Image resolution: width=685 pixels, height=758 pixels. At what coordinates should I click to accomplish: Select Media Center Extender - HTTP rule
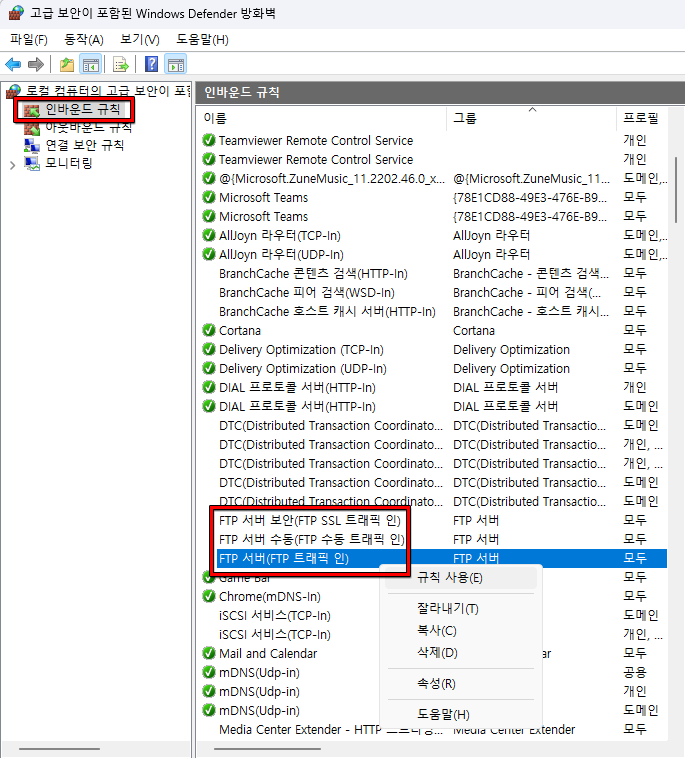point(331,729)
